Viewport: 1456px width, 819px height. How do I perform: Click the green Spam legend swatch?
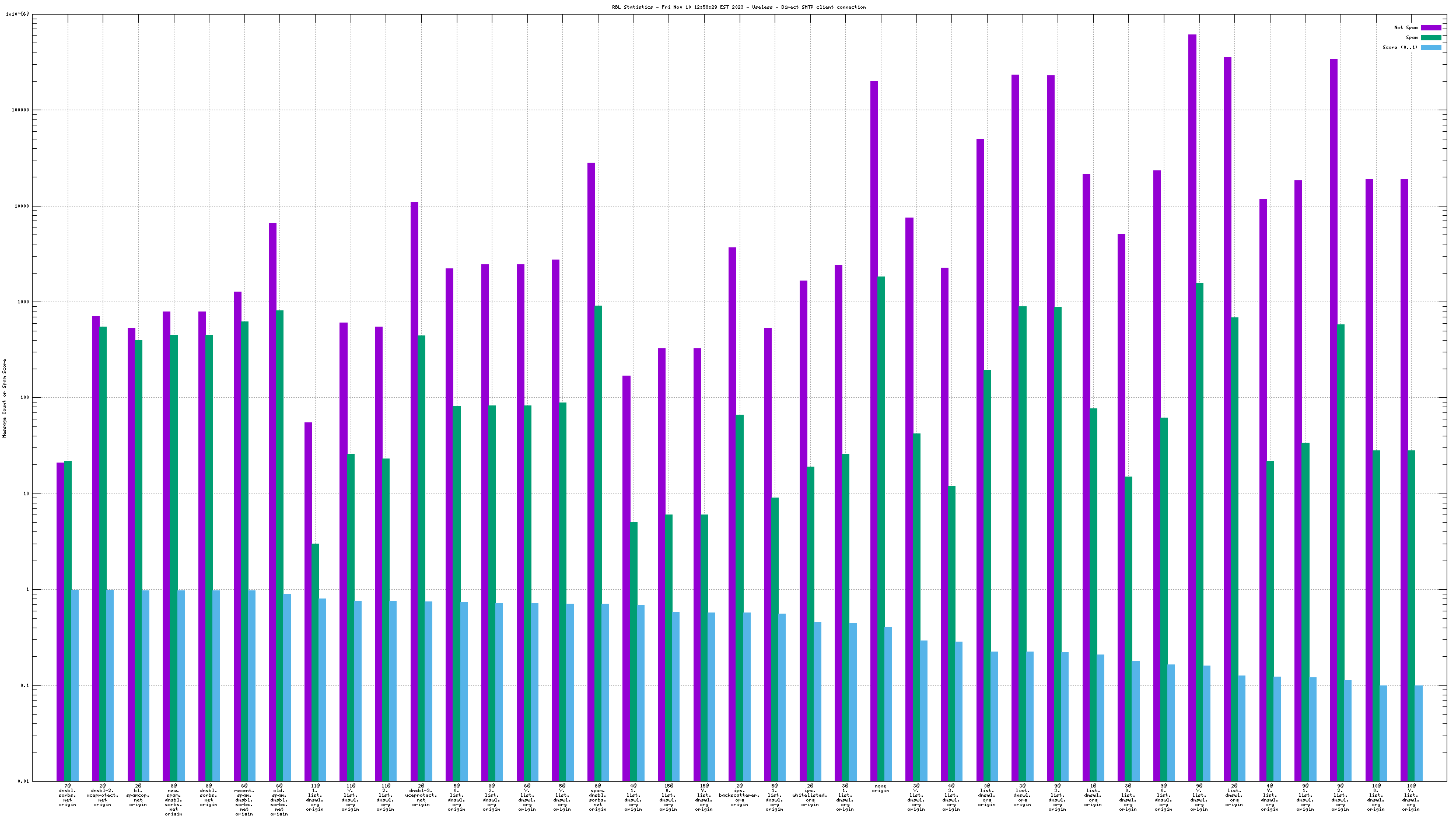1430,37
